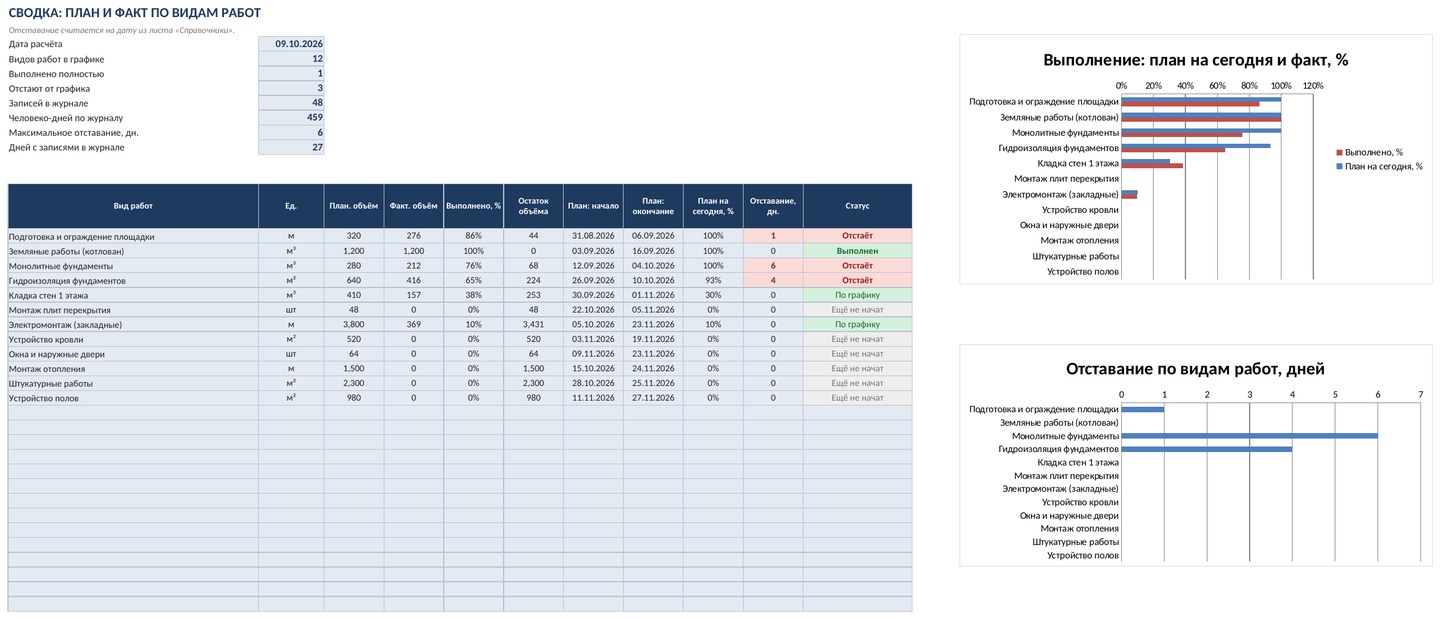The width and height of the screenshot is (1440, 619).
Task: Select the "Отставание по видам работ, дней" chart title
Action: pyautogui.click(x=1196, y=369)
